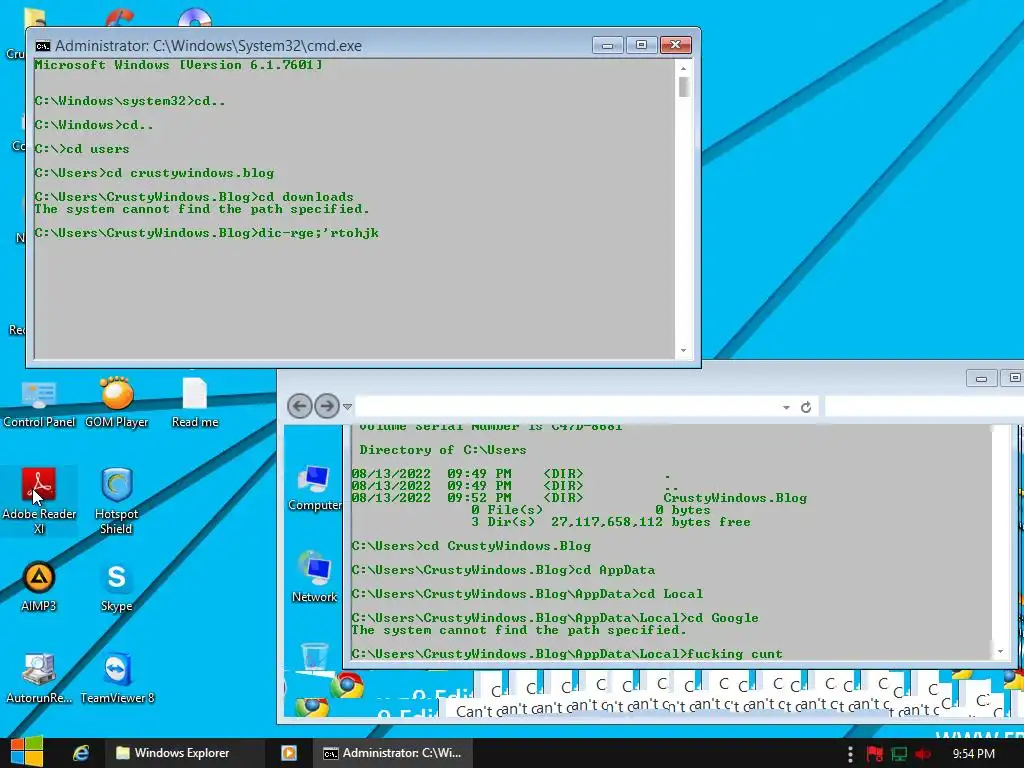This screenshot has width=1024, height=768.
Task: Open Internet Explorer from the taskbar
Action: coord(81,753)
